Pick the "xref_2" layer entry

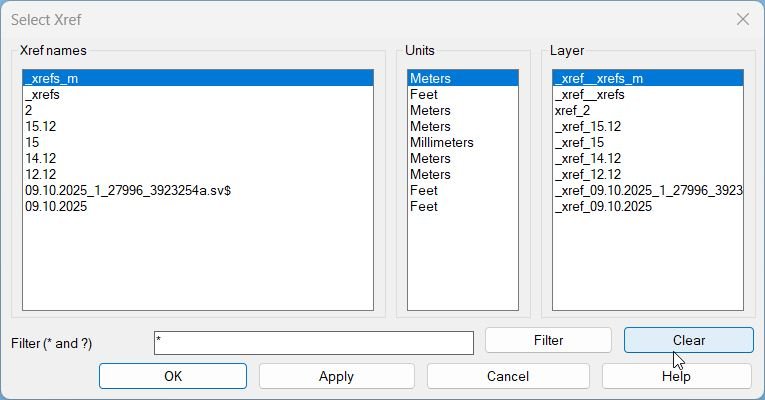[572, 110]
